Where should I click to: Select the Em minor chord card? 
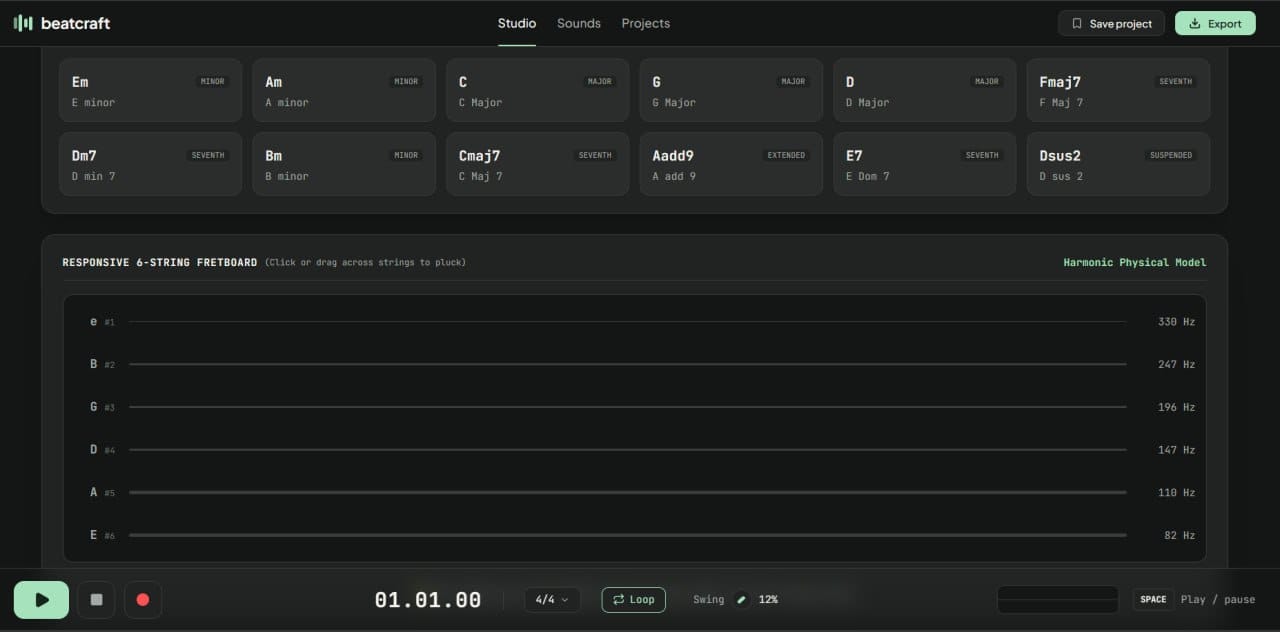pyautogui.click(x=150, y=90)
